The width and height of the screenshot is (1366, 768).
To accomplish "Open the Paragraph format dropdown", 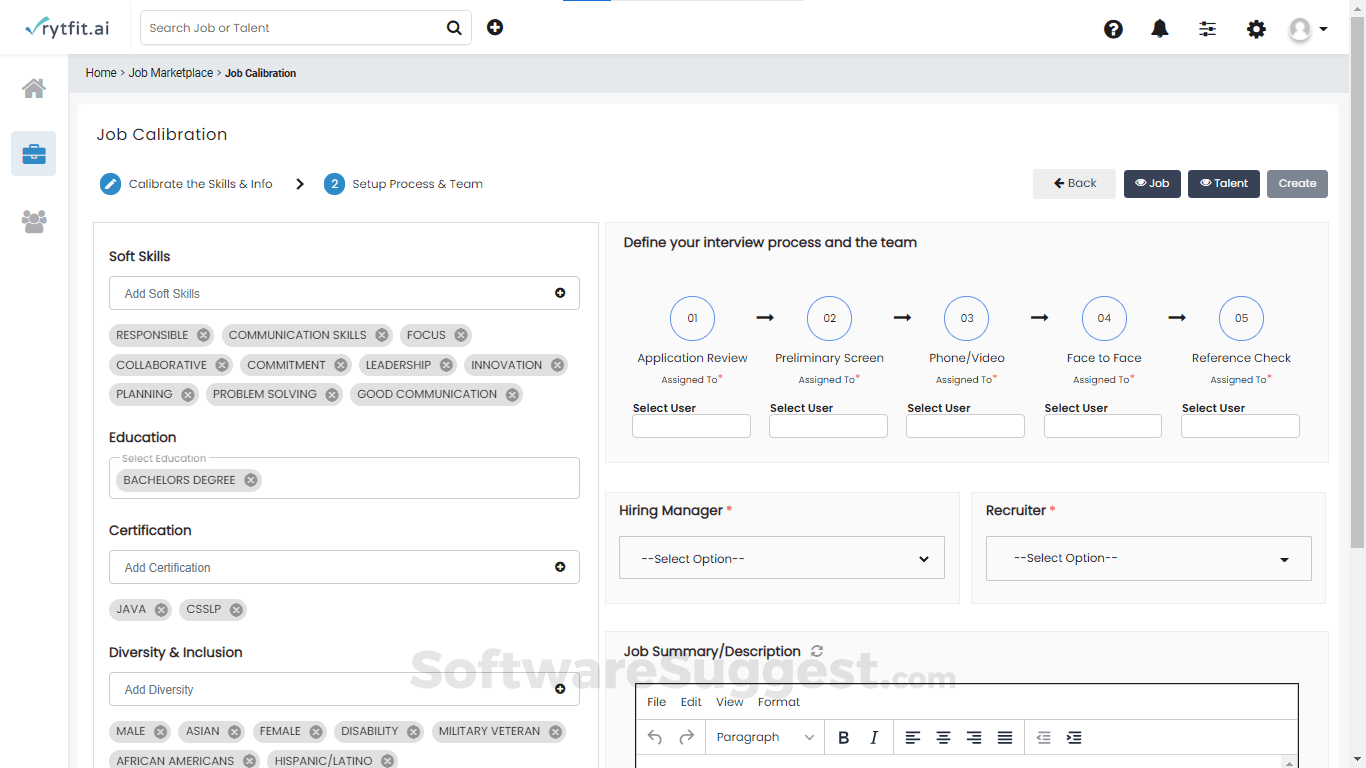I will pyautogui.click(x=765, y=737).
